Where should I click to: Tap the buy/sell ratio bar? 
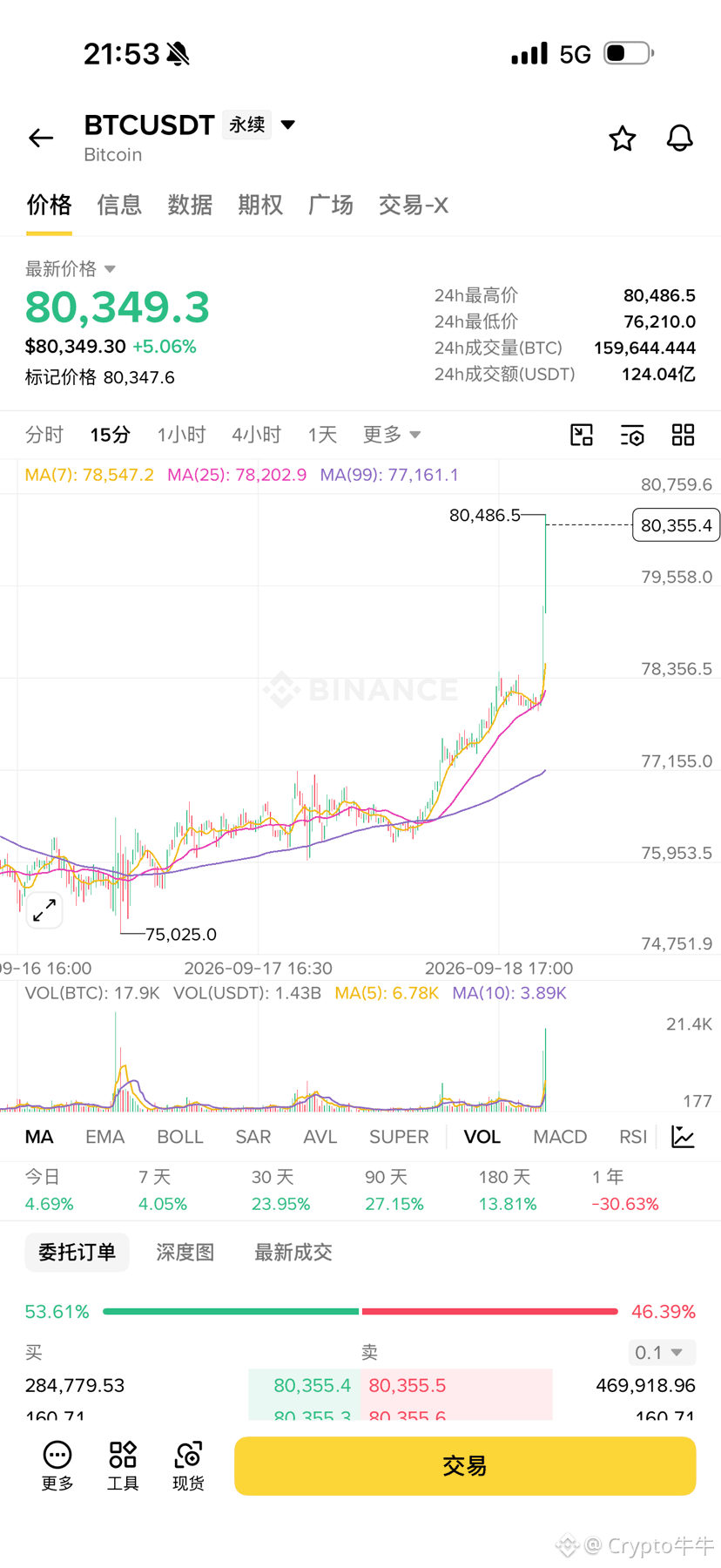[x=360, y=1311]
